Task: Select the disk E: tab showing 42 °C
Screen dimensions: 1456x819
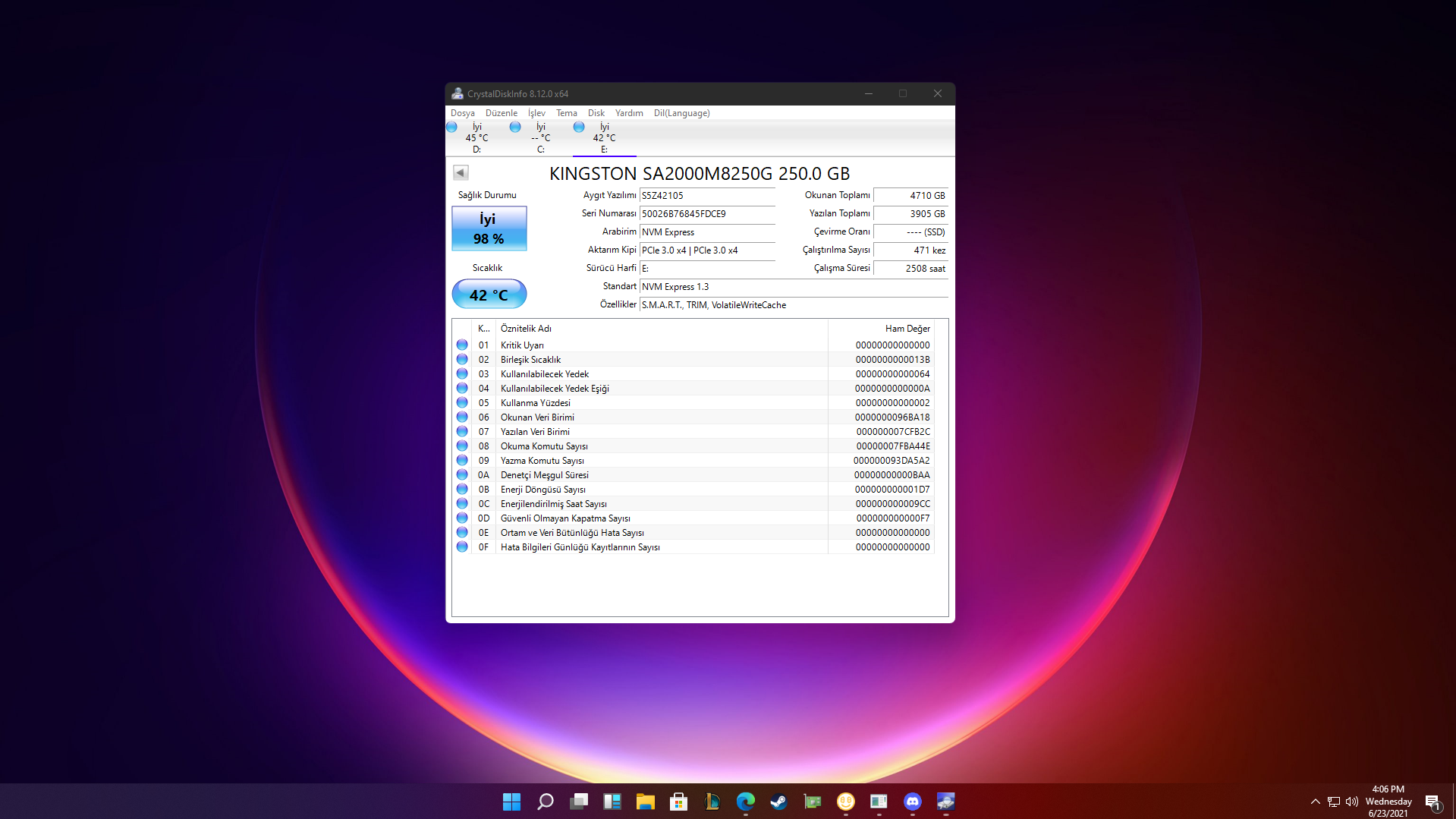Action: pos(604,138)
